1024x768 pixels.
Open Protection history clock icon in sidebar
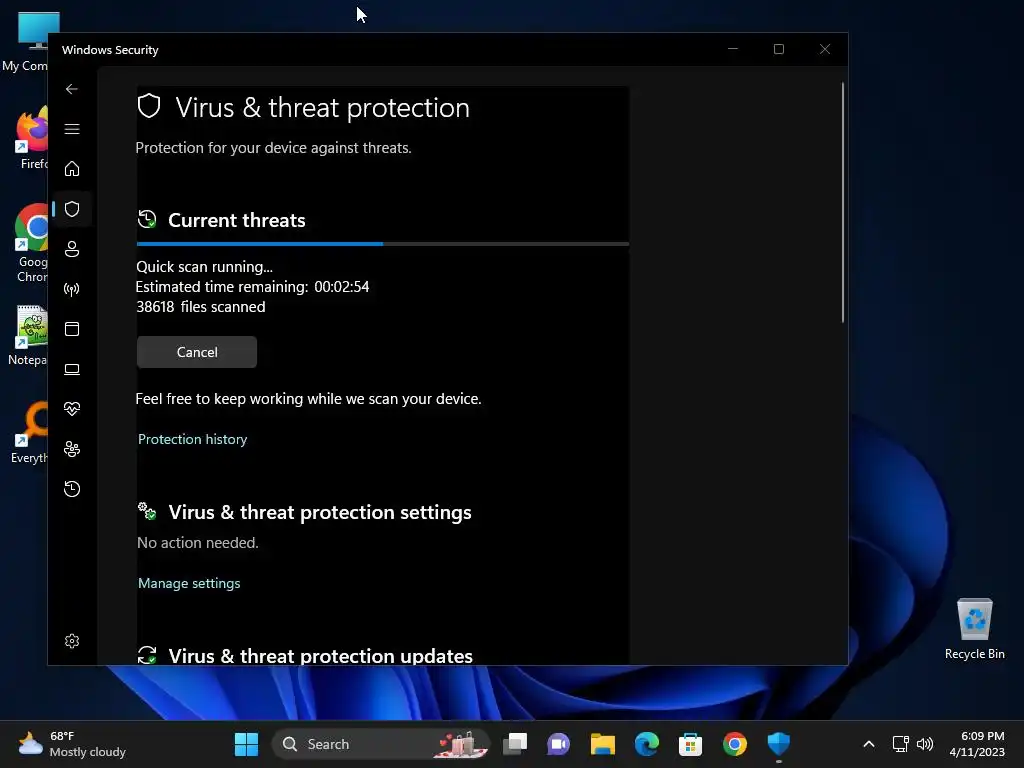72,489
